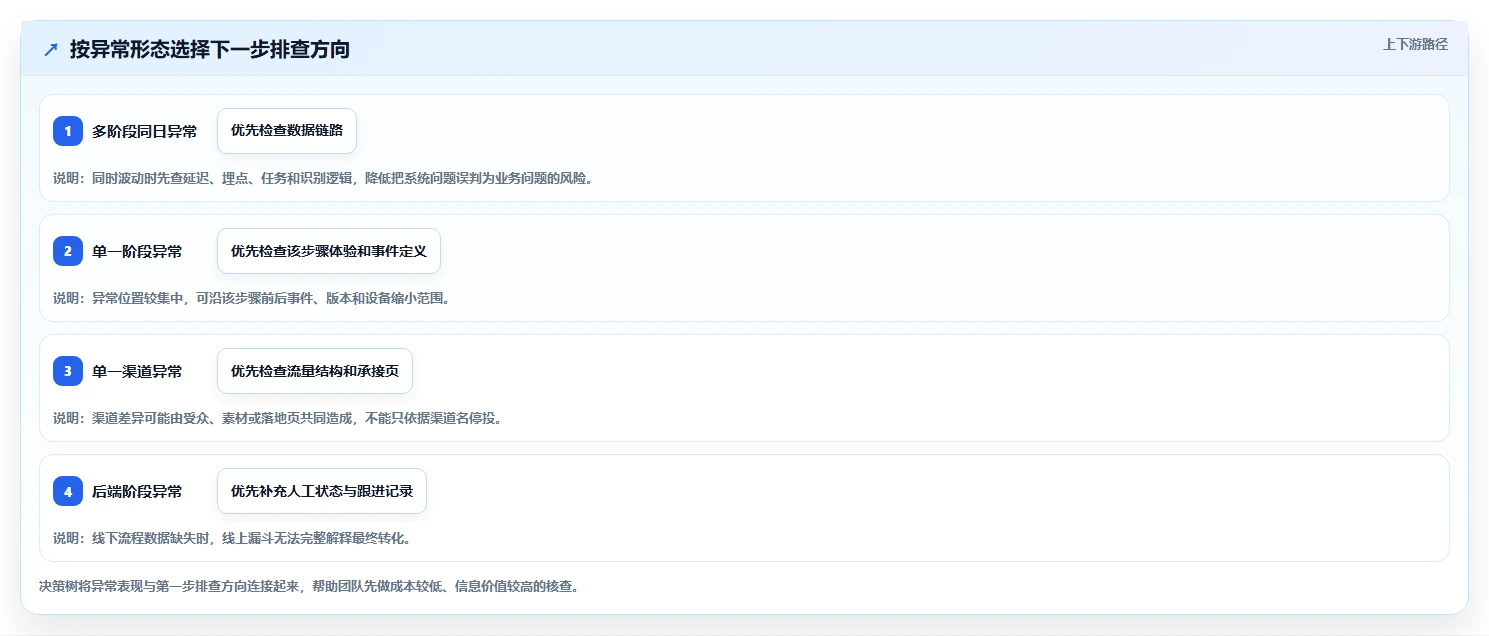The width and height of the screenshot is (1489, 636).
Task: Click step number badge 2
Action: click(68, 251)
